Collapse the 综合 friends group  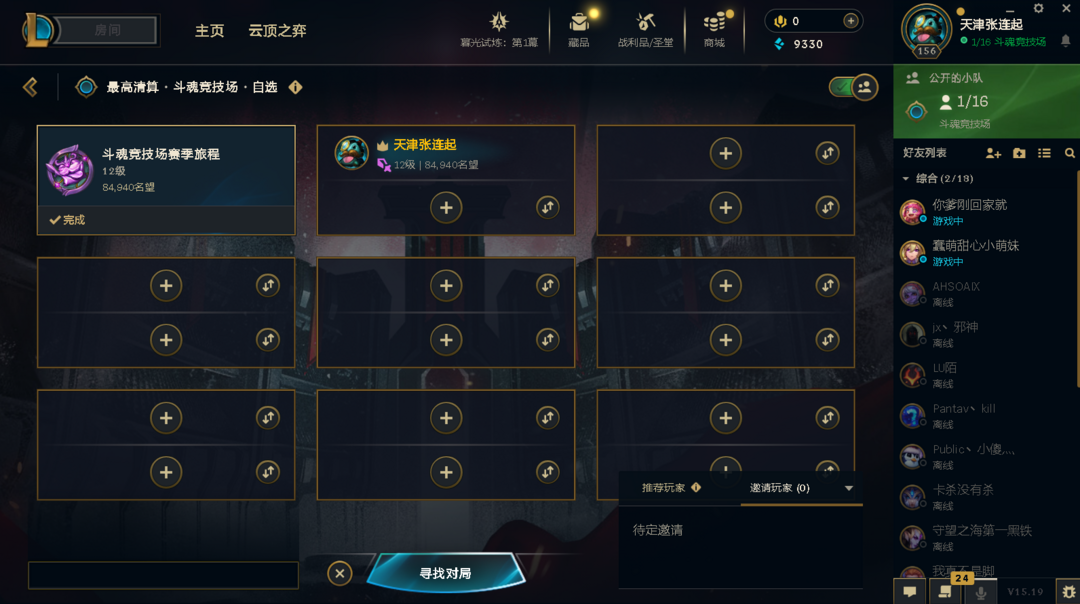pyautogui.click(x=906, y=178)
